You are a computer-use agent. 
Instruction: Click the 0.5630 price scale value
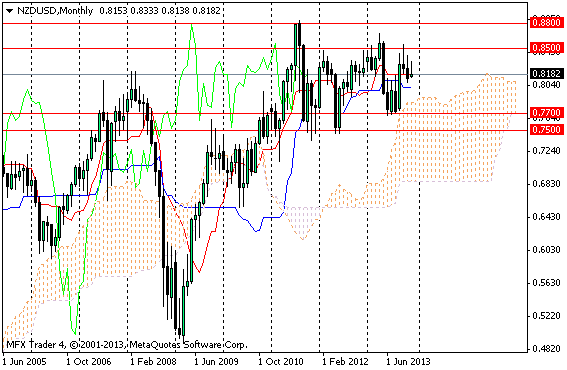[x=546, y=282]
